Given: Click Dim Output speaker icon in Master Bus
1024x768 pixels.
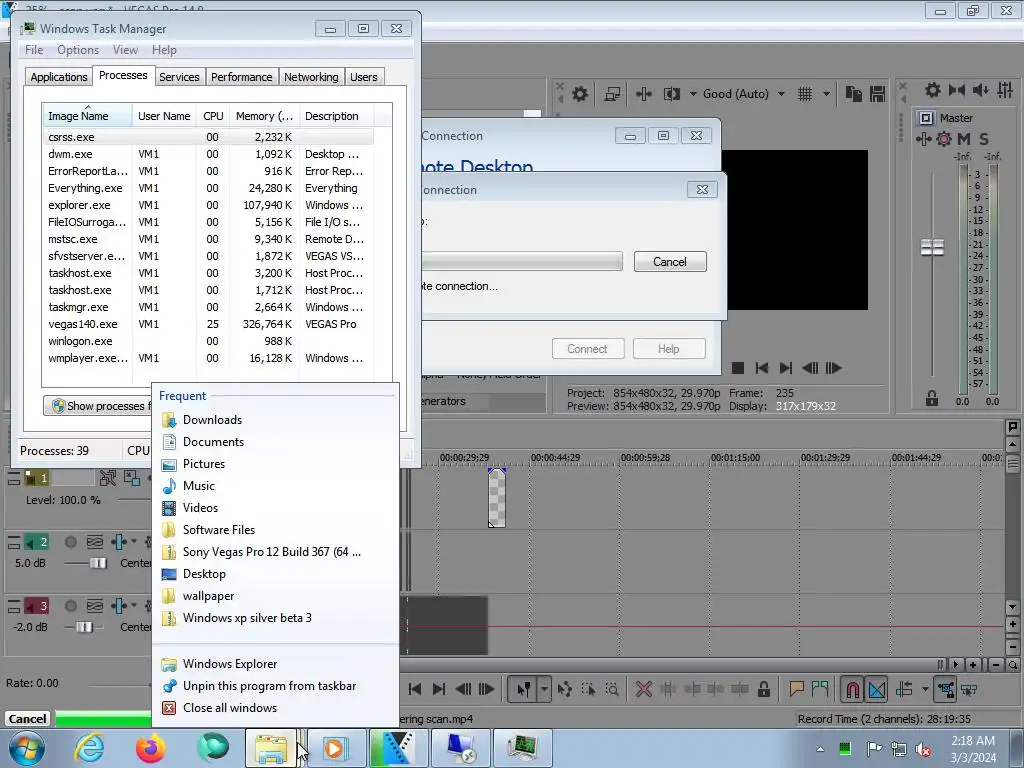Looking at the screenshot, I should point(980,90).
